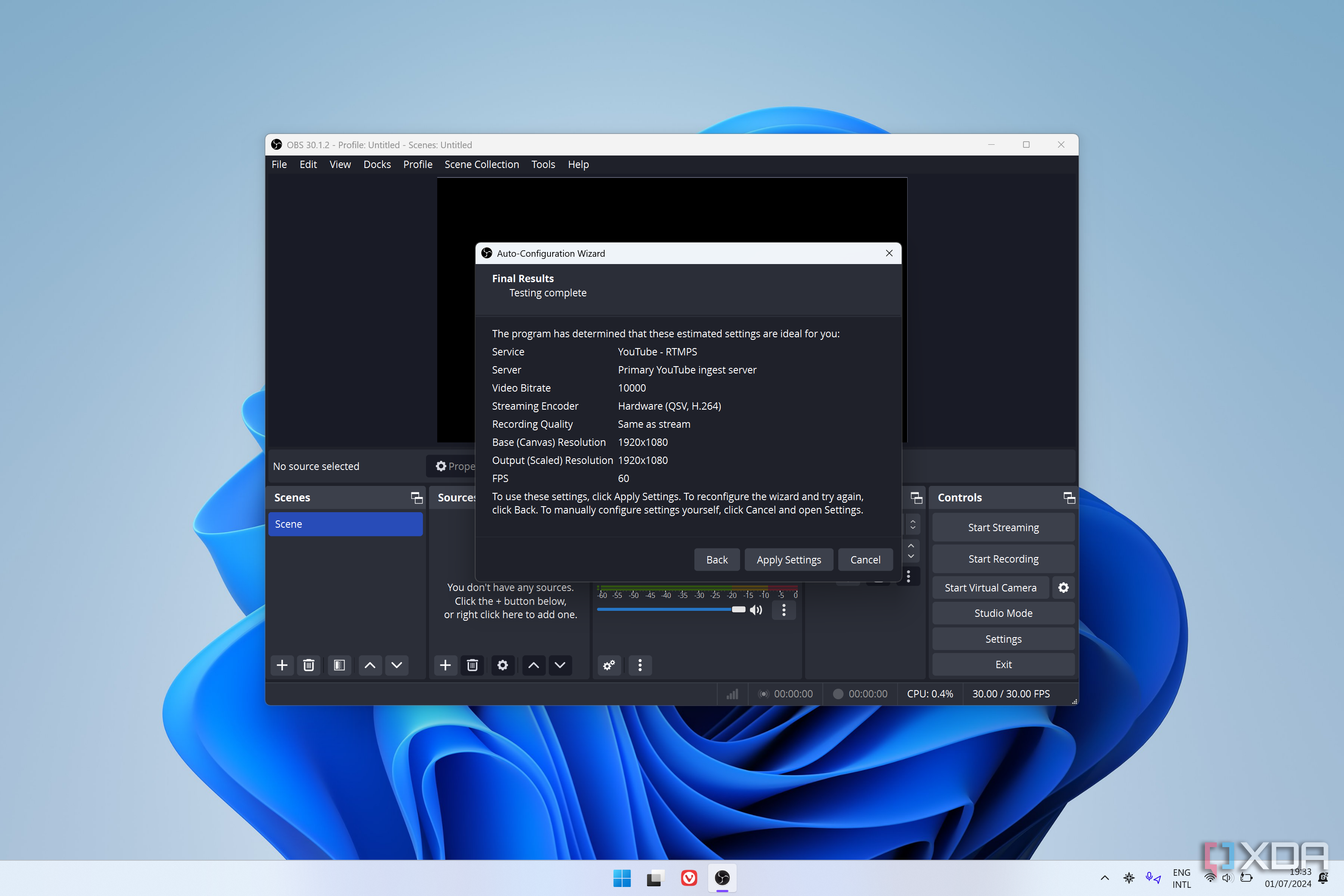The width and height of the screenshot is (1344, 896).
Task: Open the Scene Collection menu
Action: (x=482, y=165)
